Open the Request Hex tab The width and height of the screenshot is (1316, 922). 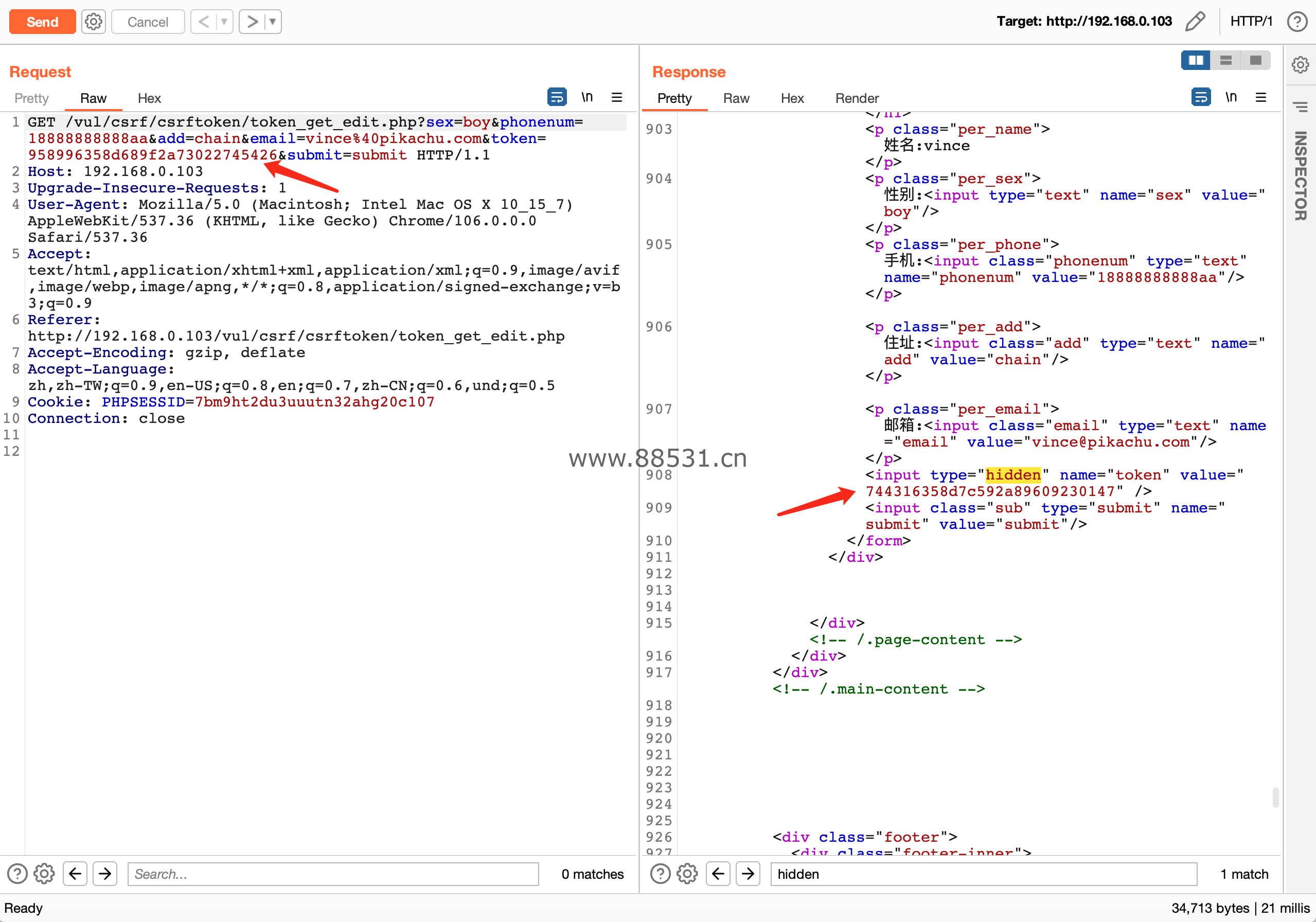149,98
